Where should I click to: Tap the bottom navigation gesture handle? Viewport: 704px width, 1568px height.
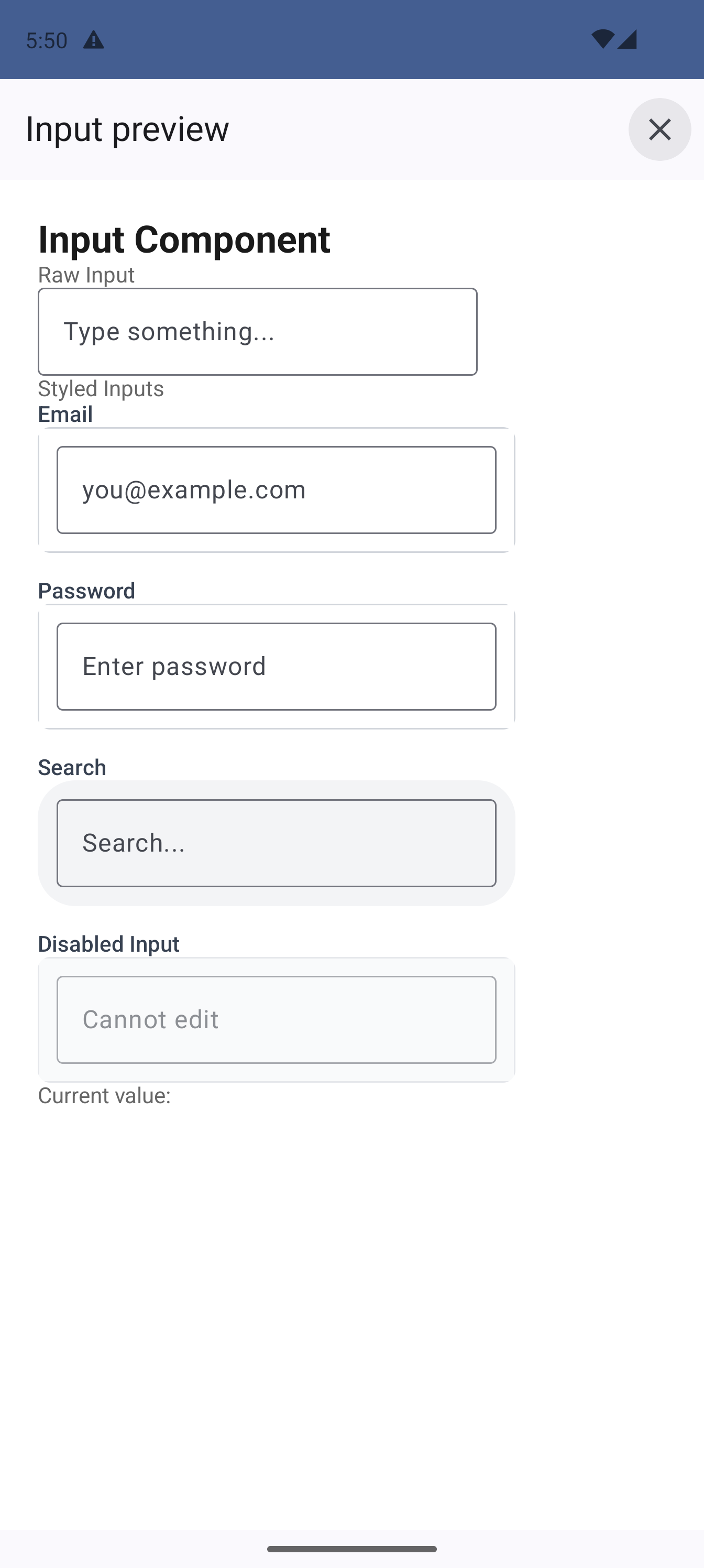pyautogui.click(x=351, y=1549)
